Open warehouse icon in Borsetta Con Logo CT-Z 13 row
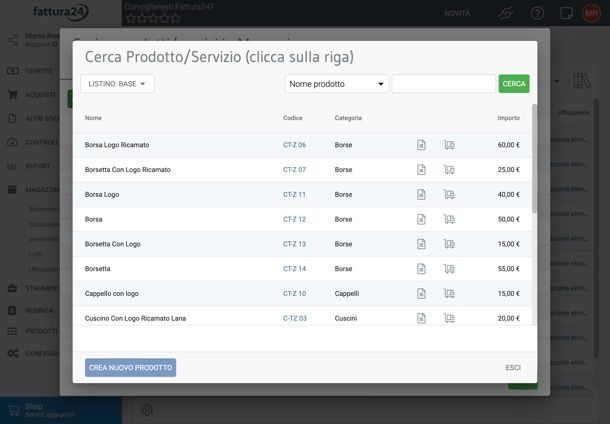This screenshot has width=610, height=424. [x=449, y=244]
